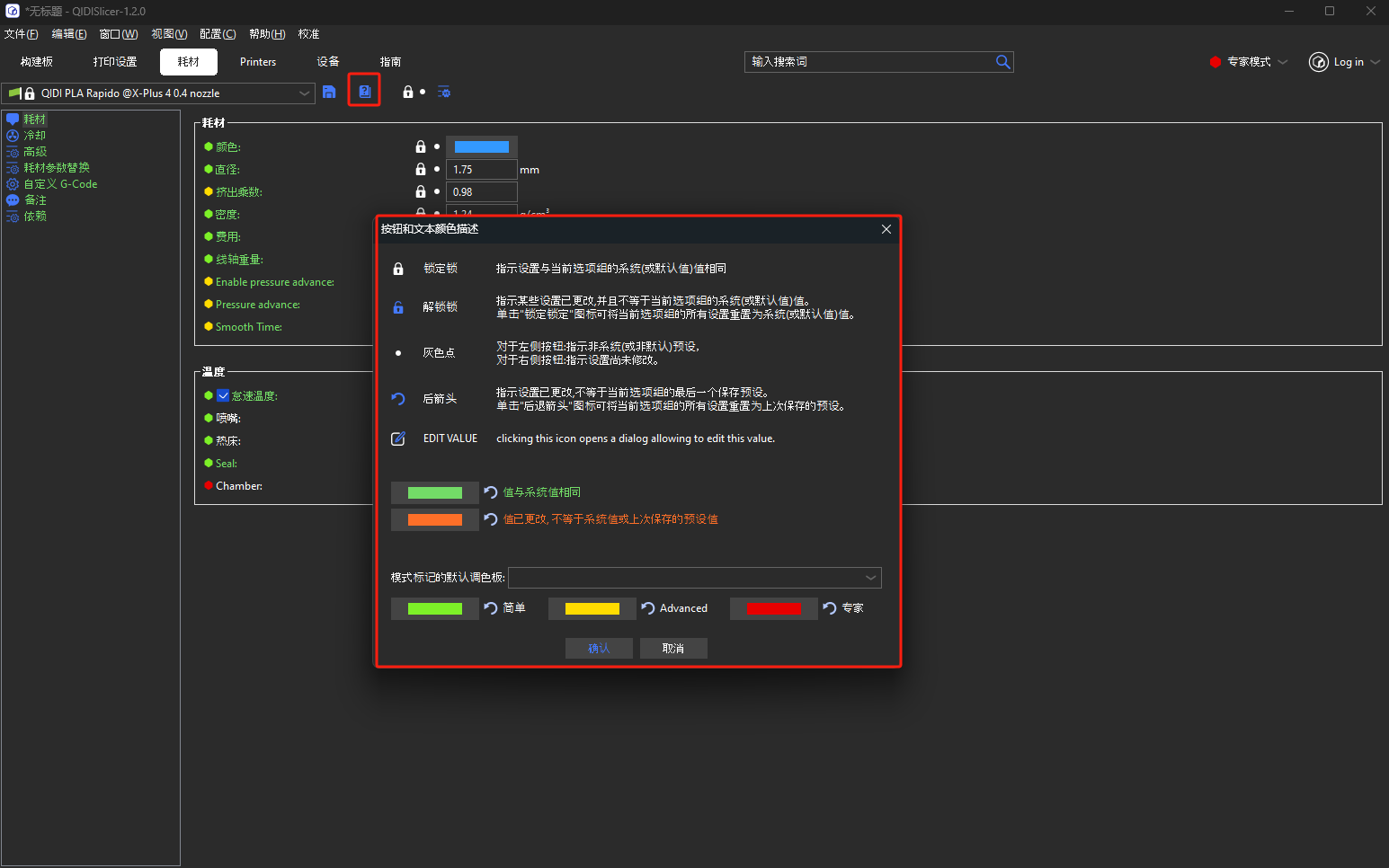Click the Enable pressure advance label

(275, 282)
